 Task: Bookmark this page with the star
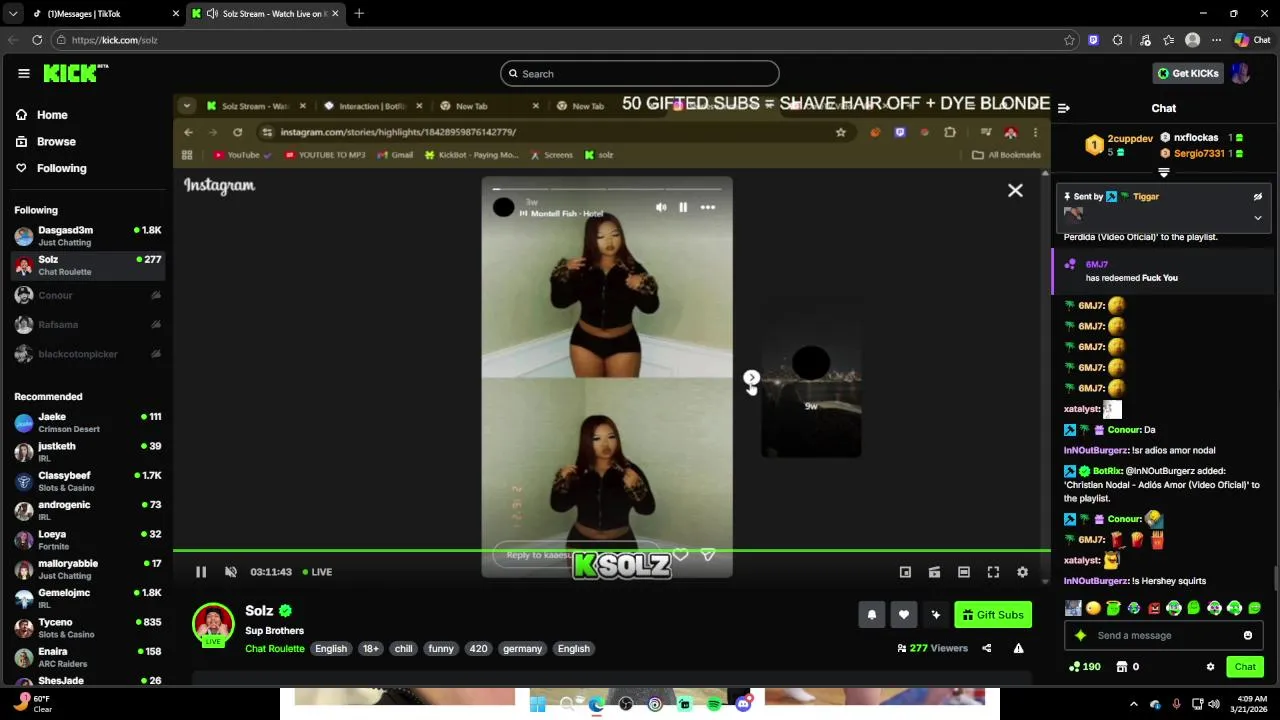[1069, 40]
